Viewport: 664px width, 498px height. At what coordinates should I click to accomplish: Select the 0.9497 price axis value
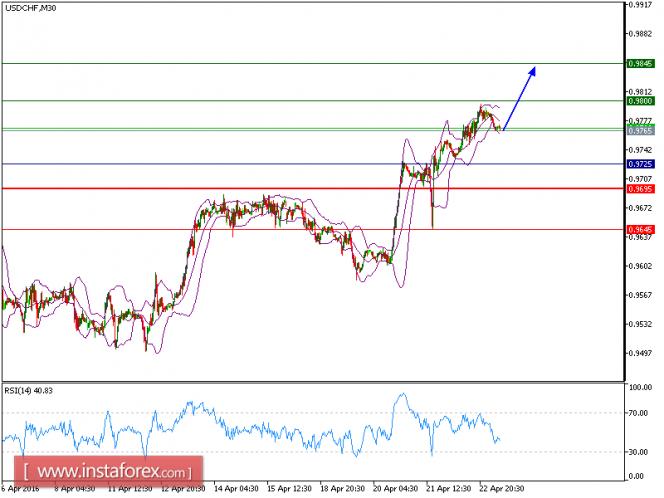[640, 353]
